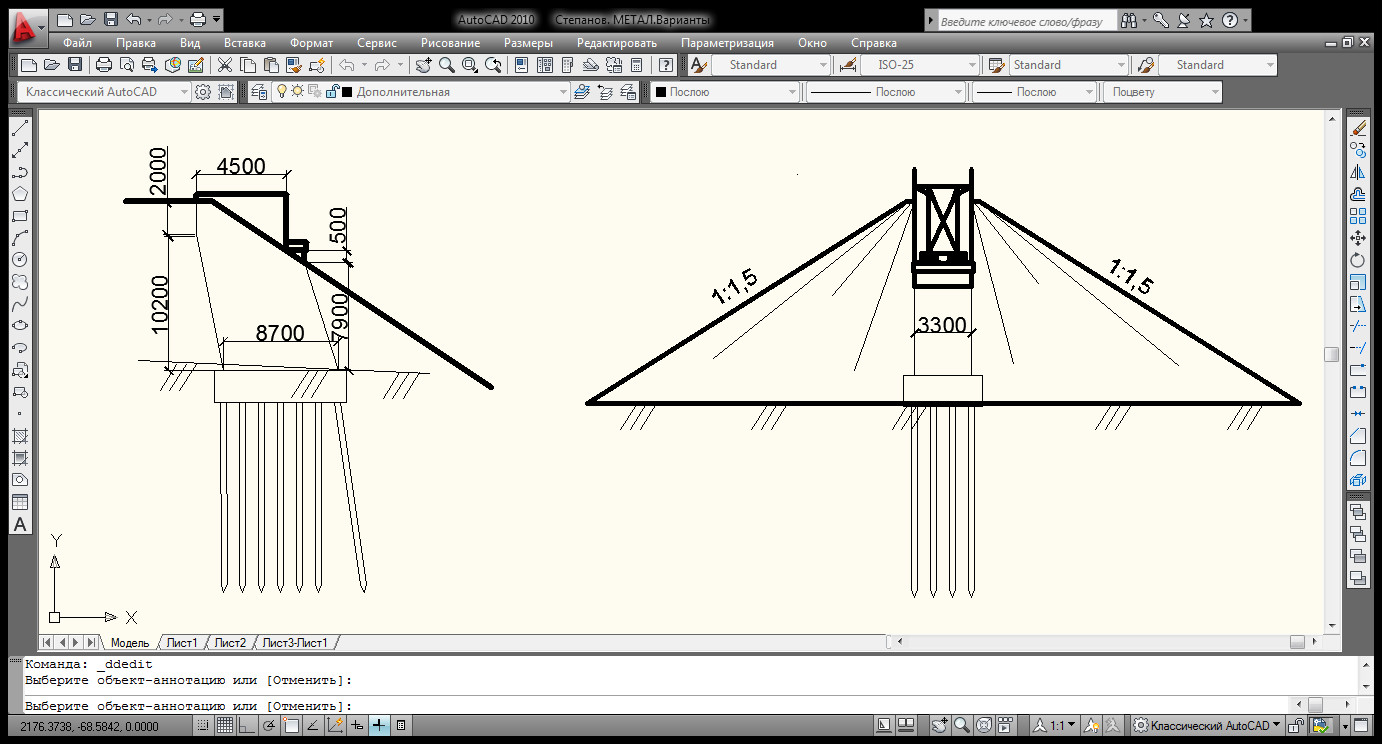This screenshot has width=1382, height=744.
Task: Click the Cut scissors icon
Action: tap(225, 65)
